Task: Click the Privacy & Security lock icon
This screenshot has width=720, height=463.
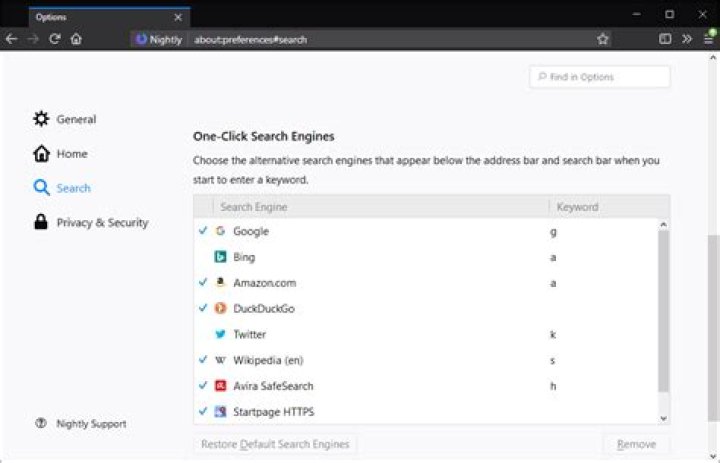Action: click(x=41, y=222)
